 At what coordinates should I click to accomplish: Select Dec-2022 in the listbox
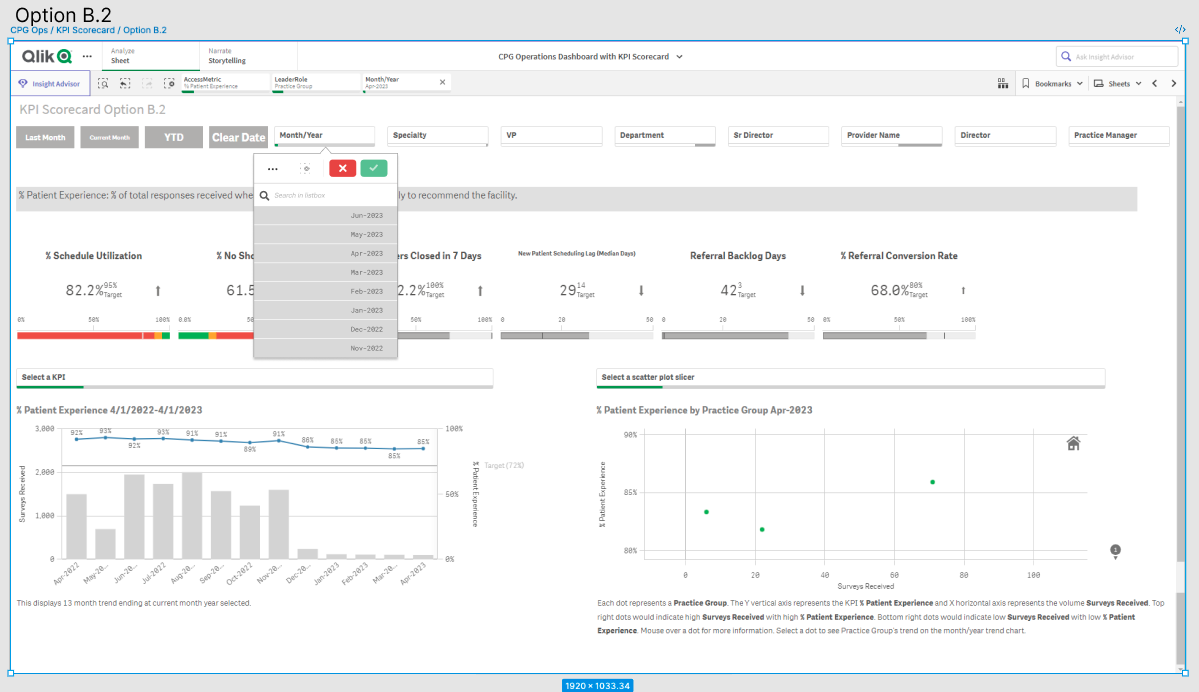click(325, 330)
